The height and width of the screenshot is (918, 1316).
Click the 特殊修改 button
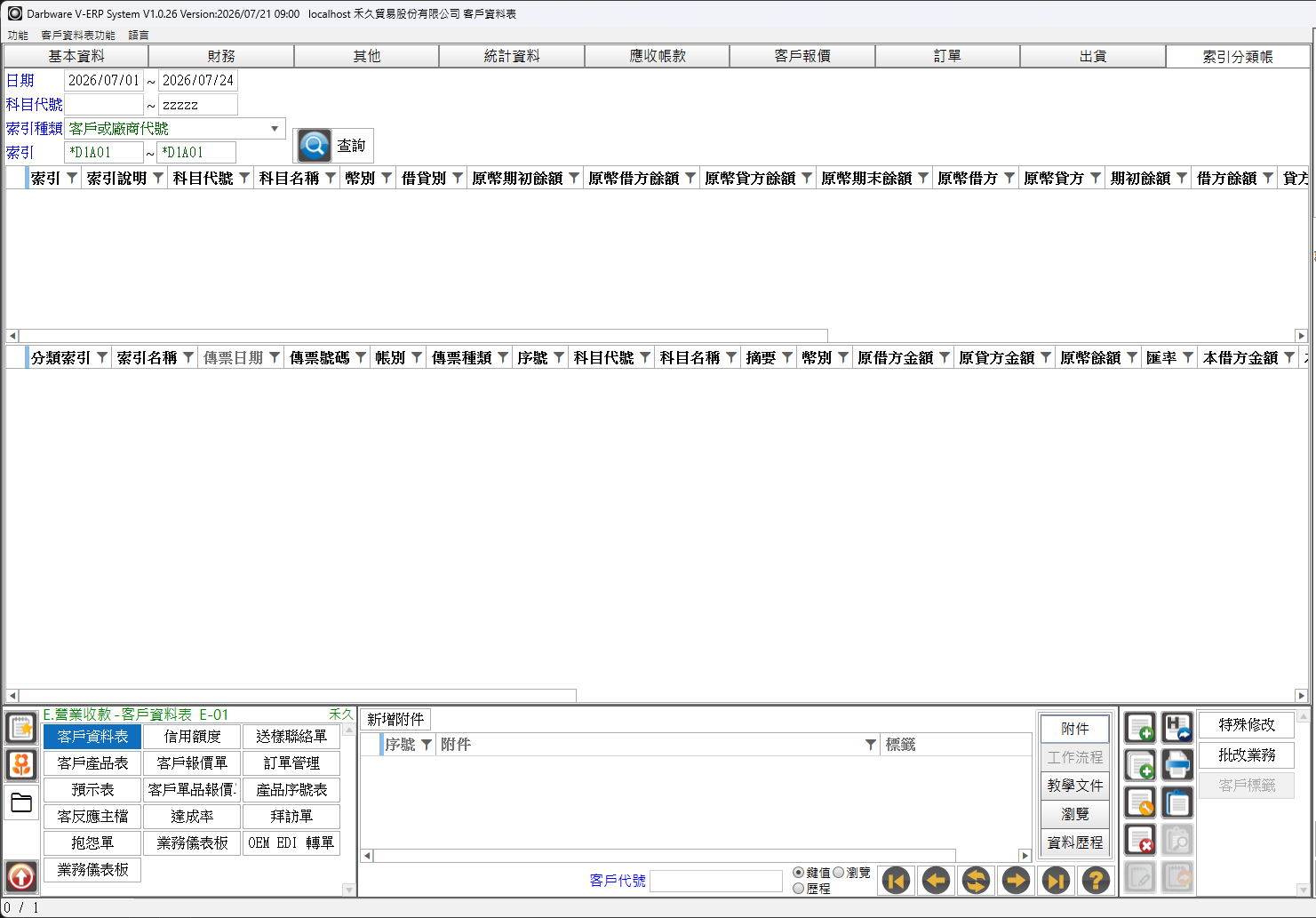tap(1247, 725)
